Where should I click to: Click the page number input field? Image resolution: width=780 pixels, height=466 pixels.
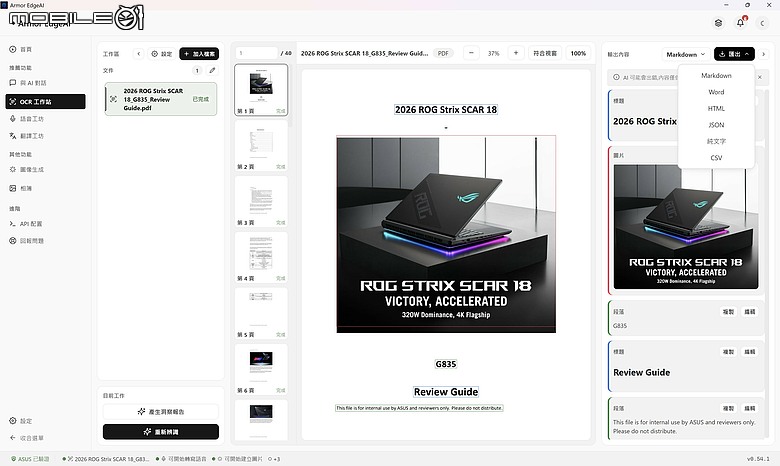coord(256,53)
